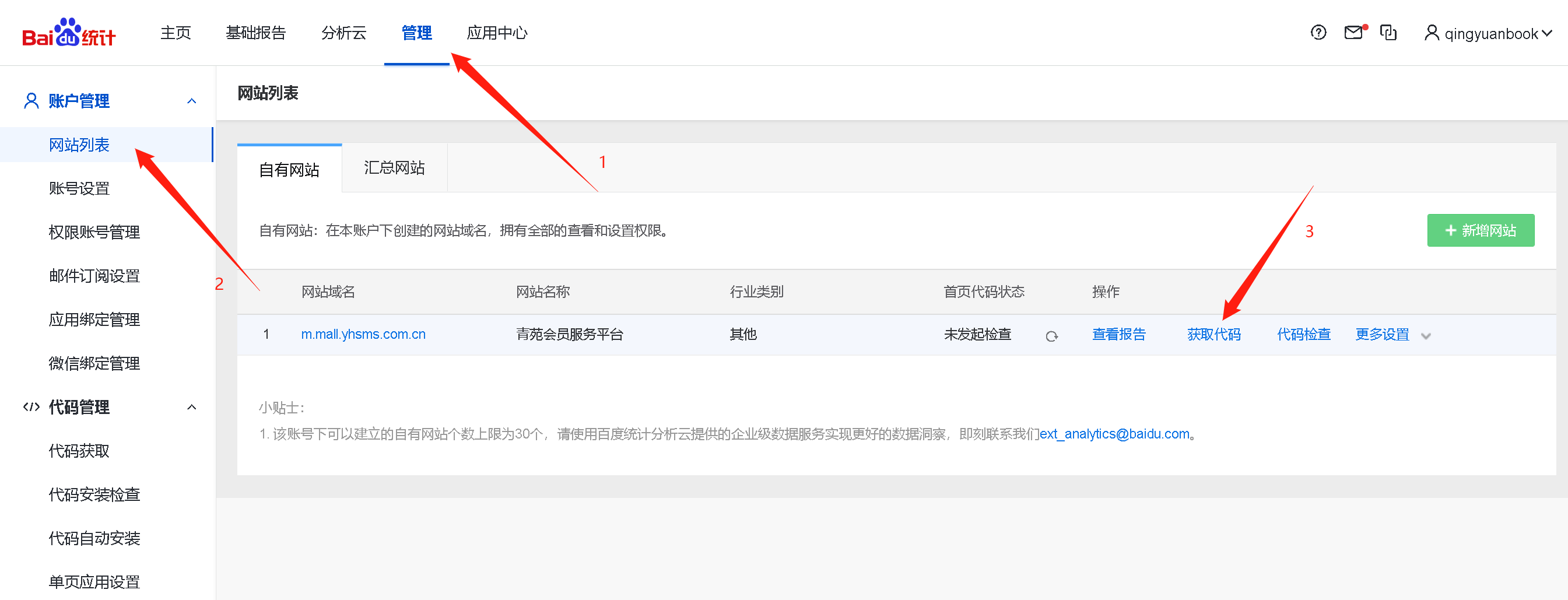Image resolution: width=1568 pixels, height=600 pixels.
Task: Click the 获取代码 link
Action: click(x=1213, y=335)
